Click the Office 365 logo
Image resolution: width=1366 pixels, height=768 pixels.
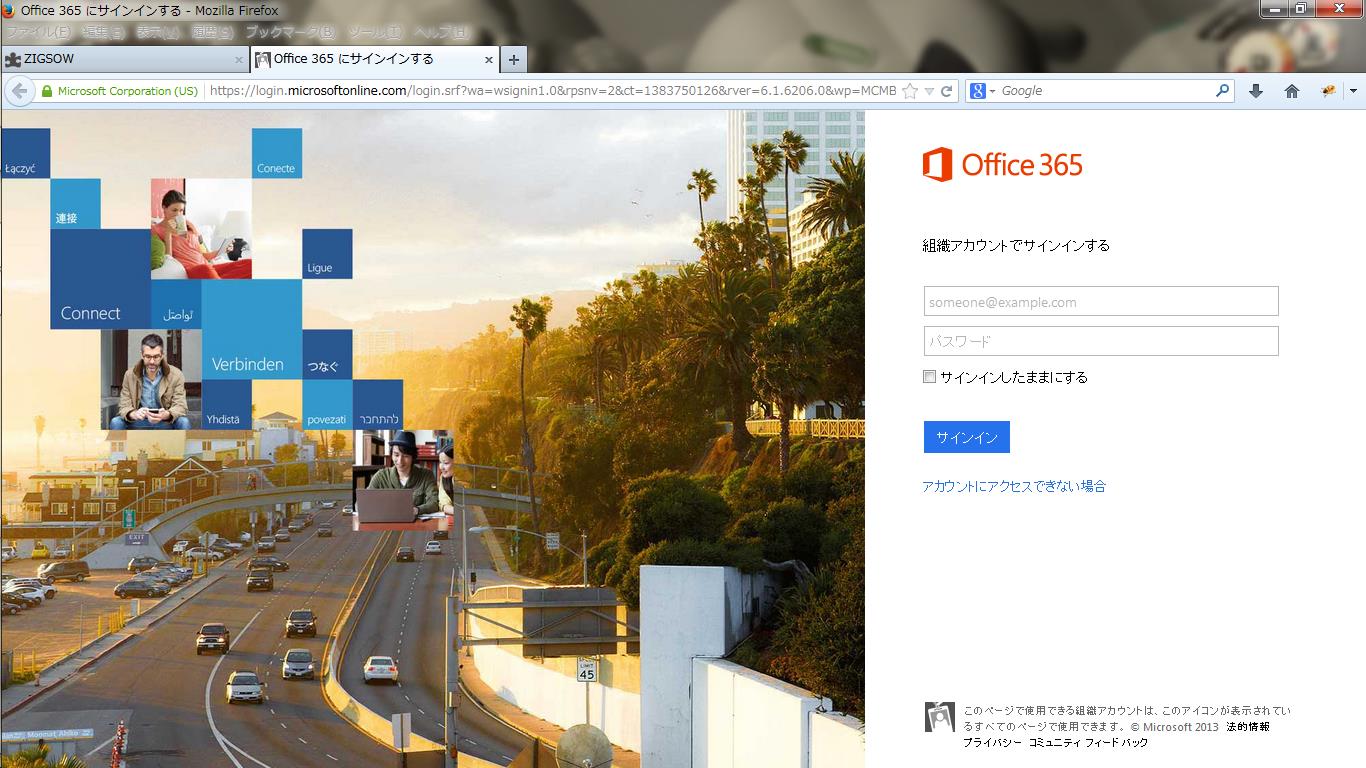[1002, 164]
